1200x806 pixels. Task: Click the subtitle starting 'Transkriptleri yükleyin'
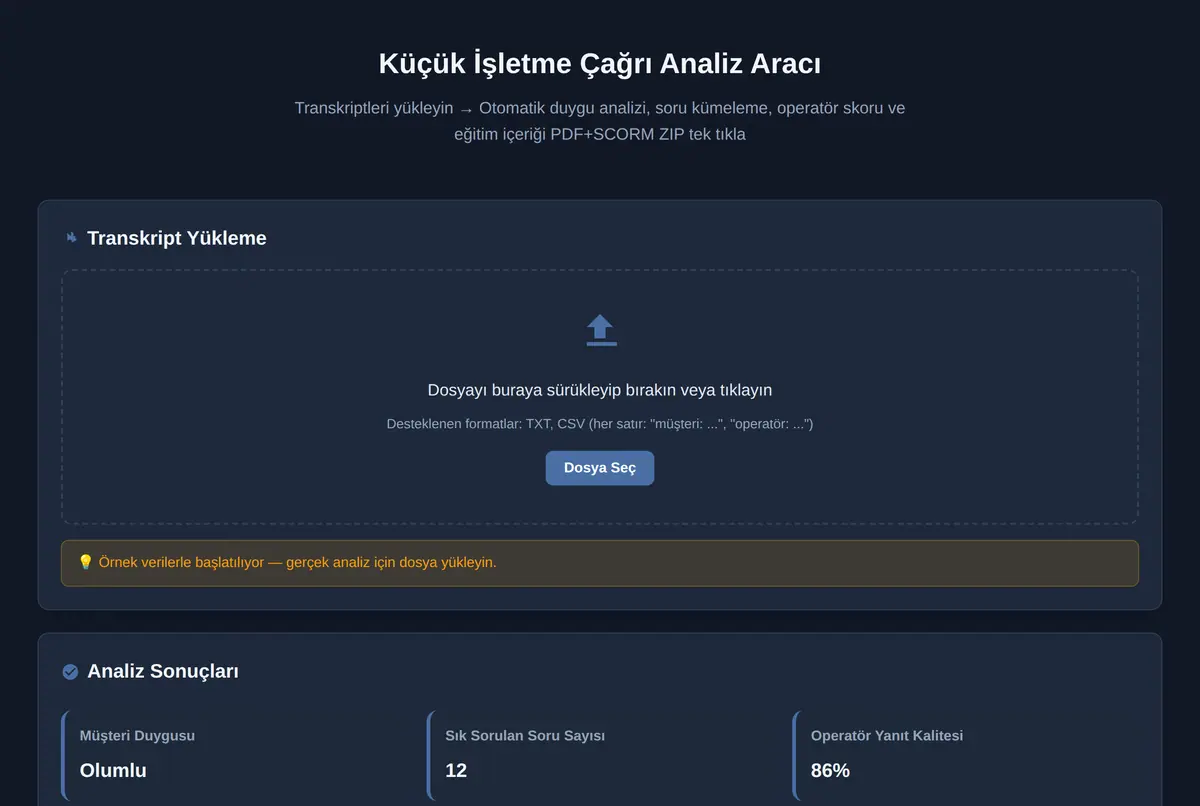click(600, 120)
